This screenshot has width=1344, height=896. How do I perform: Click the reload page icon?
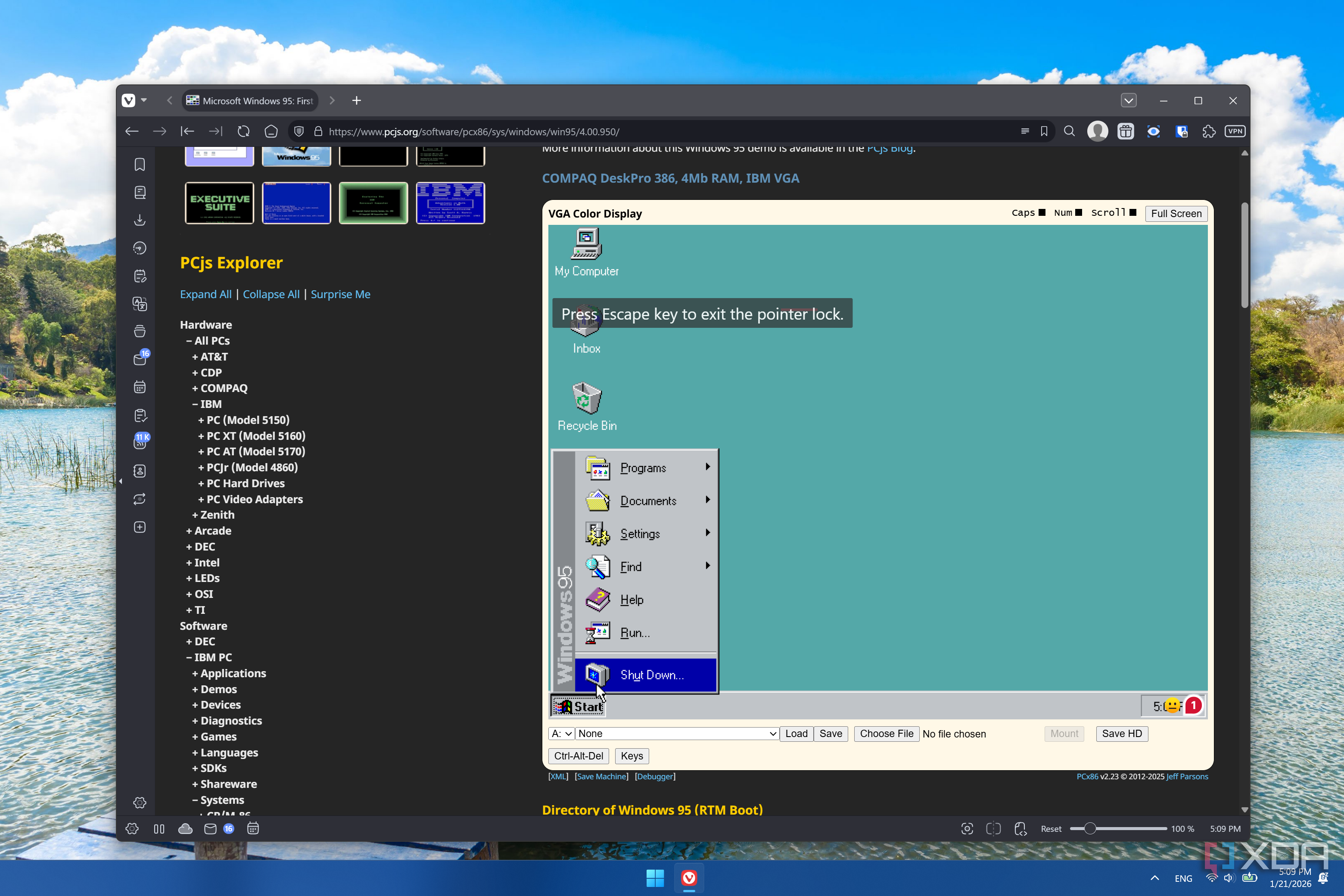pyautogui.click(x=243, y=131)
